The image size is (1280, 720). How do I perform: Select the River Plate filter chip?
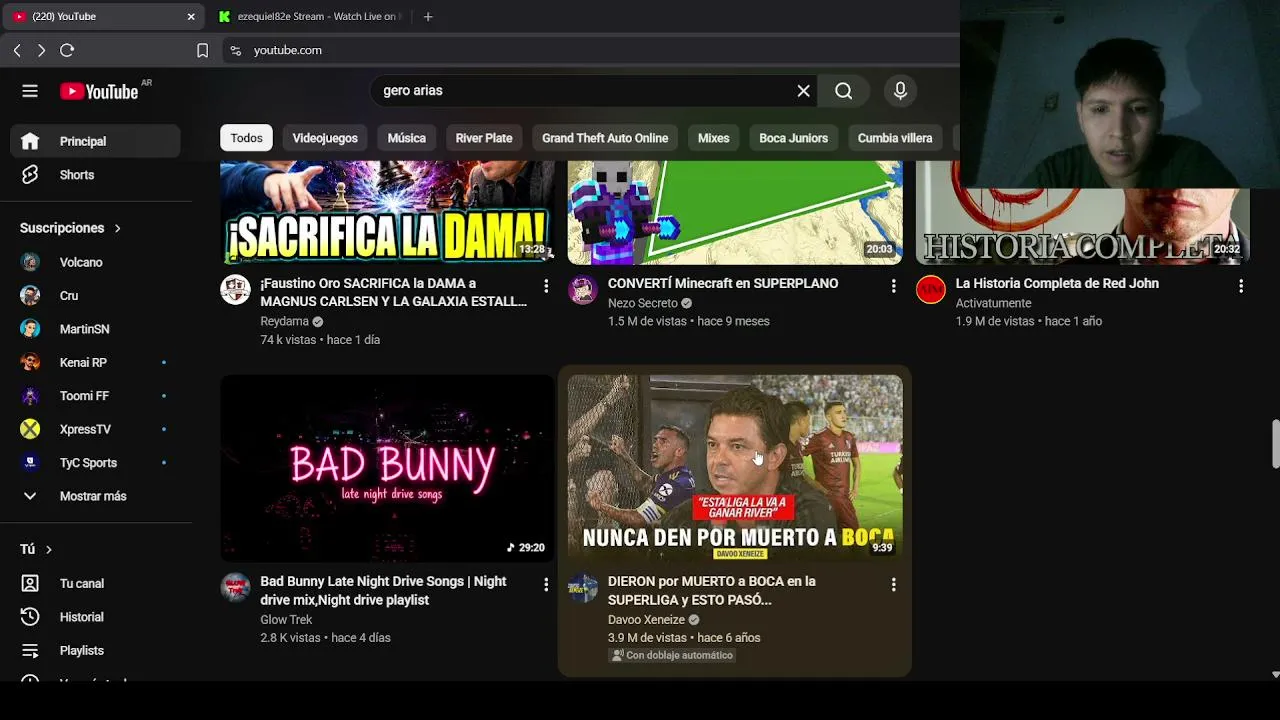click(x=484, y=138)
